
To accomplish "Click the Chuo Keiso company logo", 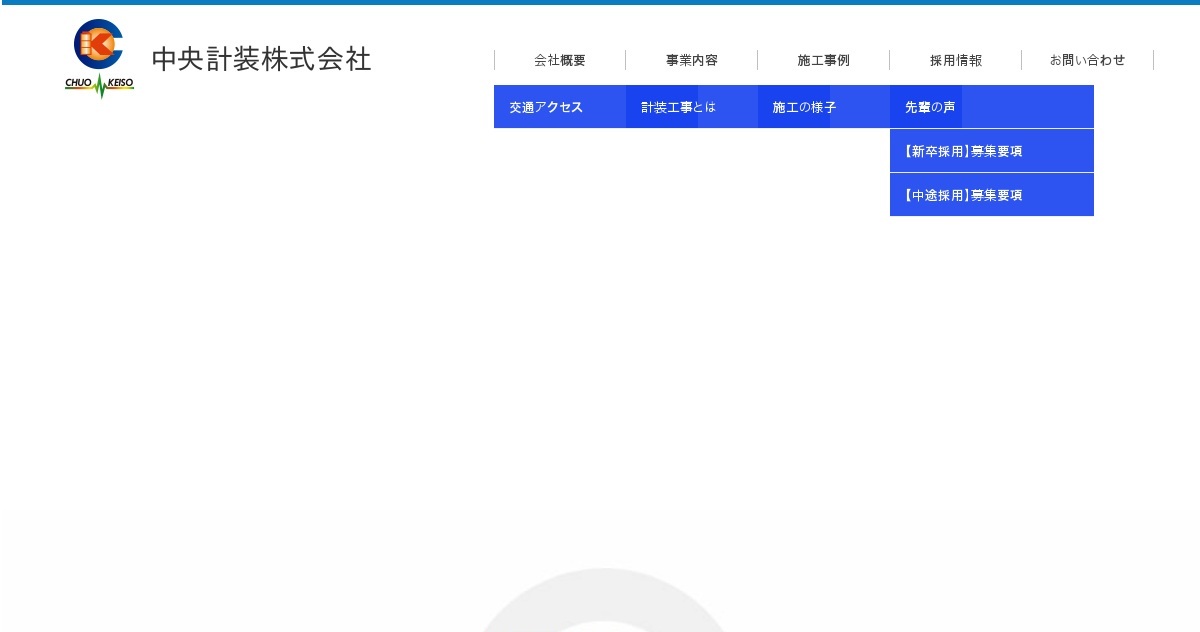I will pos(99,58).
